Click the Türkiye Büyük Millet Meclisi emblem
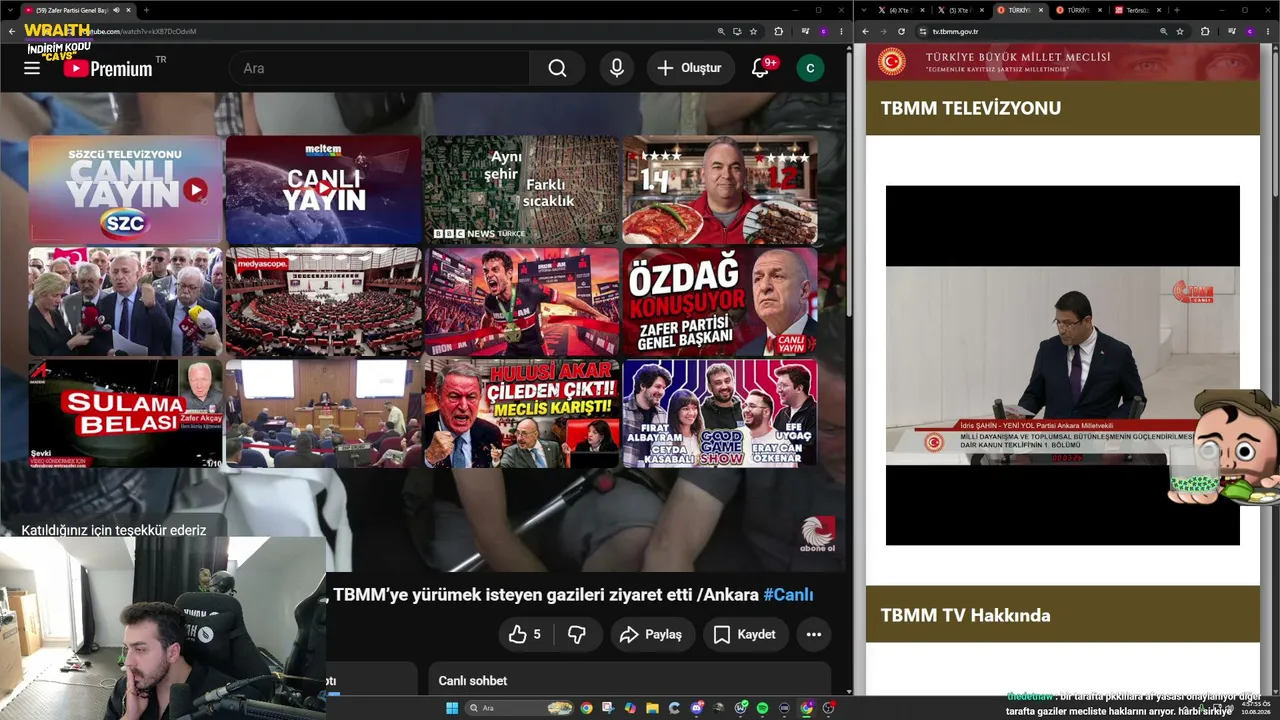Image resolution: width=1280 pixels, height=720 pixels. (x=892, y=62)
